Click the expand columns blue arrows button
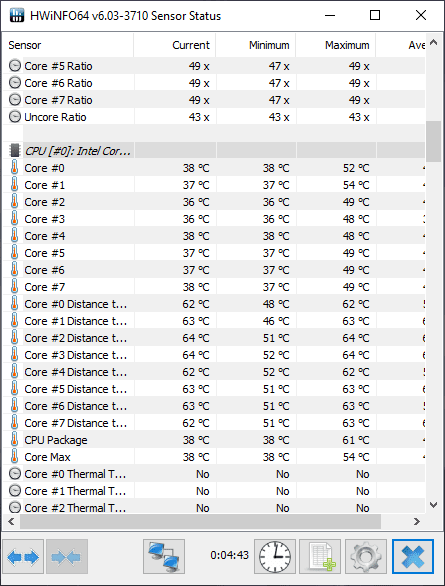 (x=23, y=556)
